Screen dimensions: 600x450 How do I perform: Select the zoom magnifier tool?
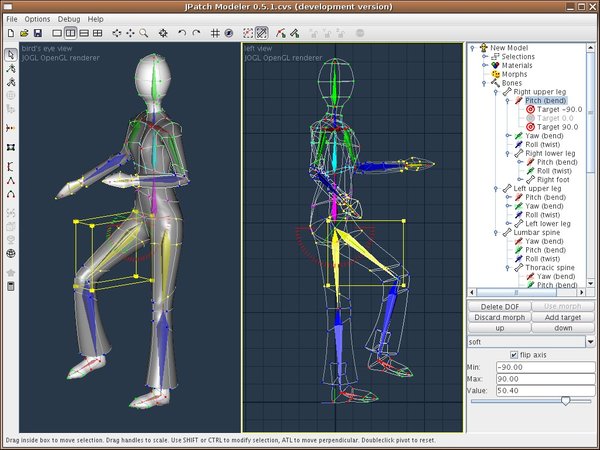tap(144, 33)
